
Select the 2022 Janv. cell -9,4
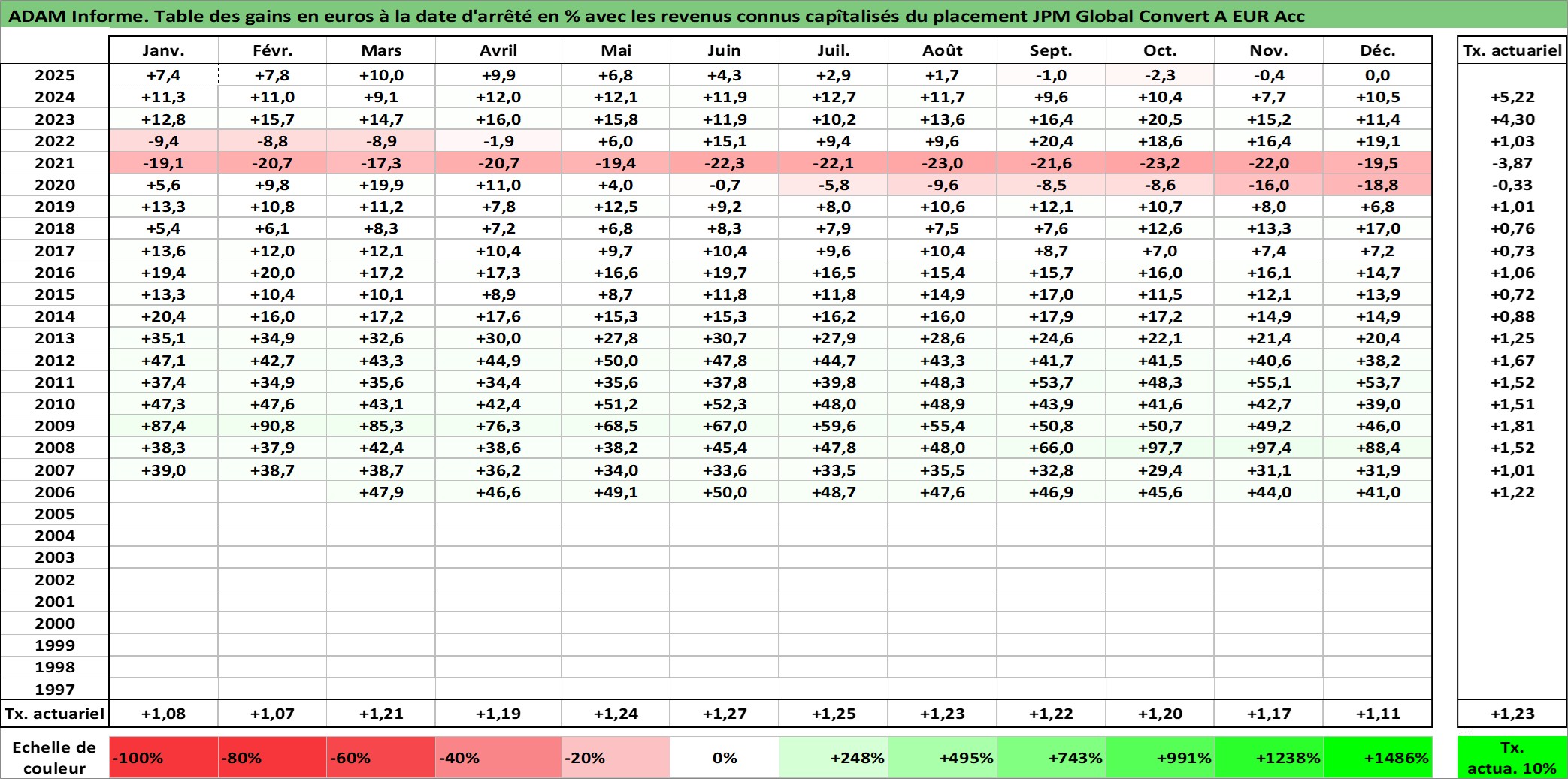(163, 141)
